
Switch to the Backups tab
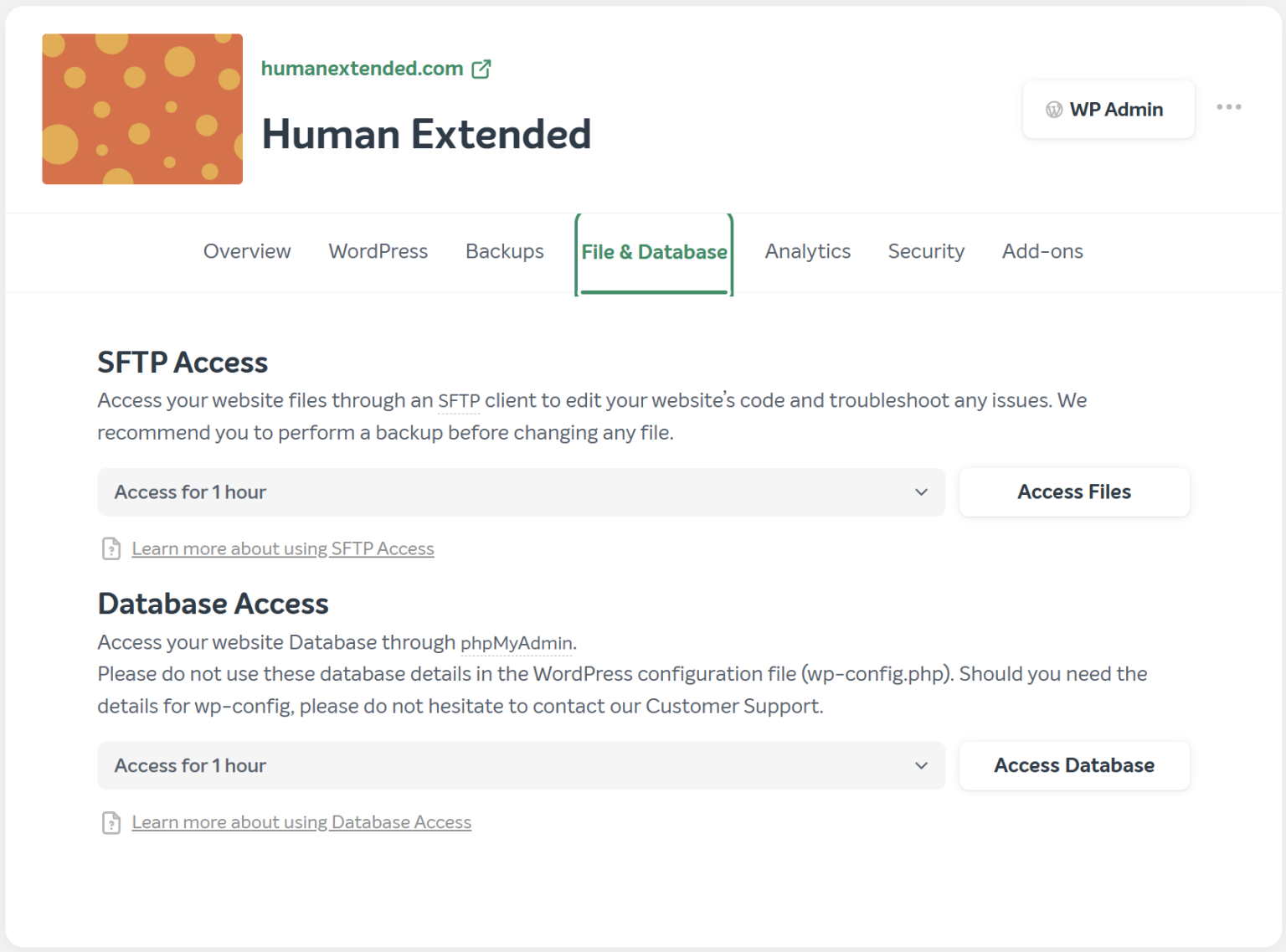[x=504, y=251]
